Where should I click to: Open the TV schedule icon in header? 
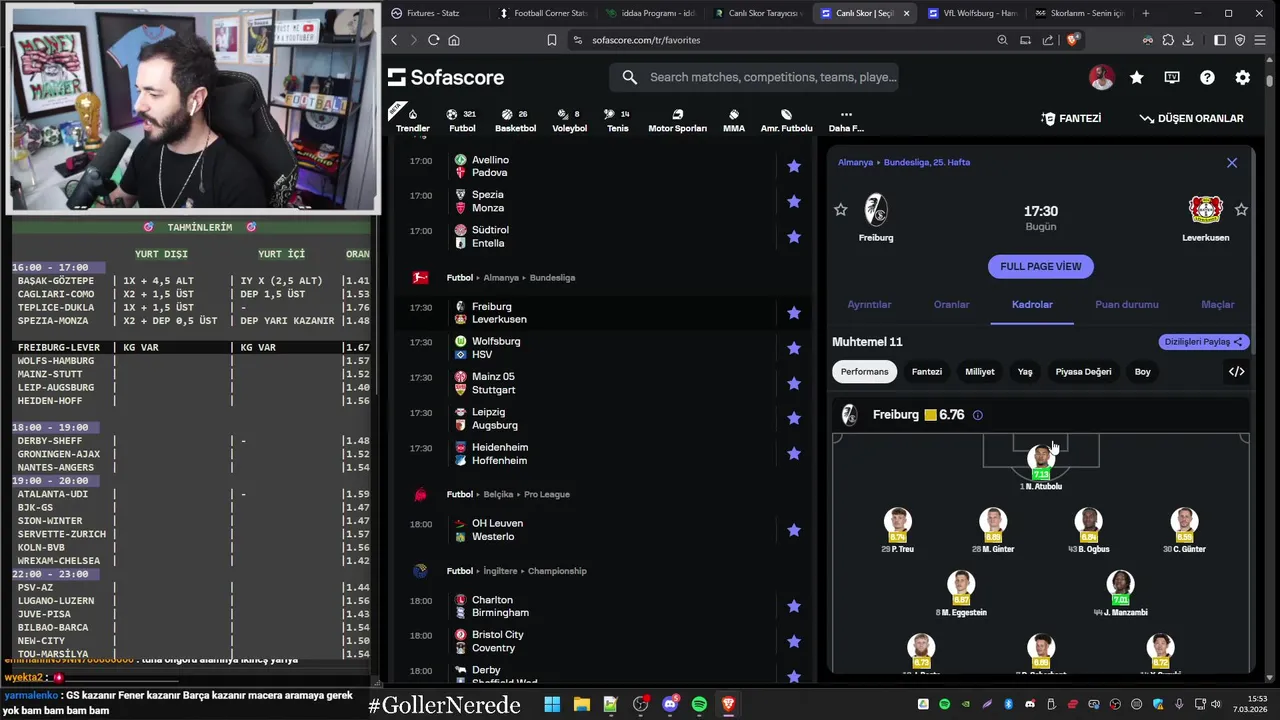pos(1172,77)
